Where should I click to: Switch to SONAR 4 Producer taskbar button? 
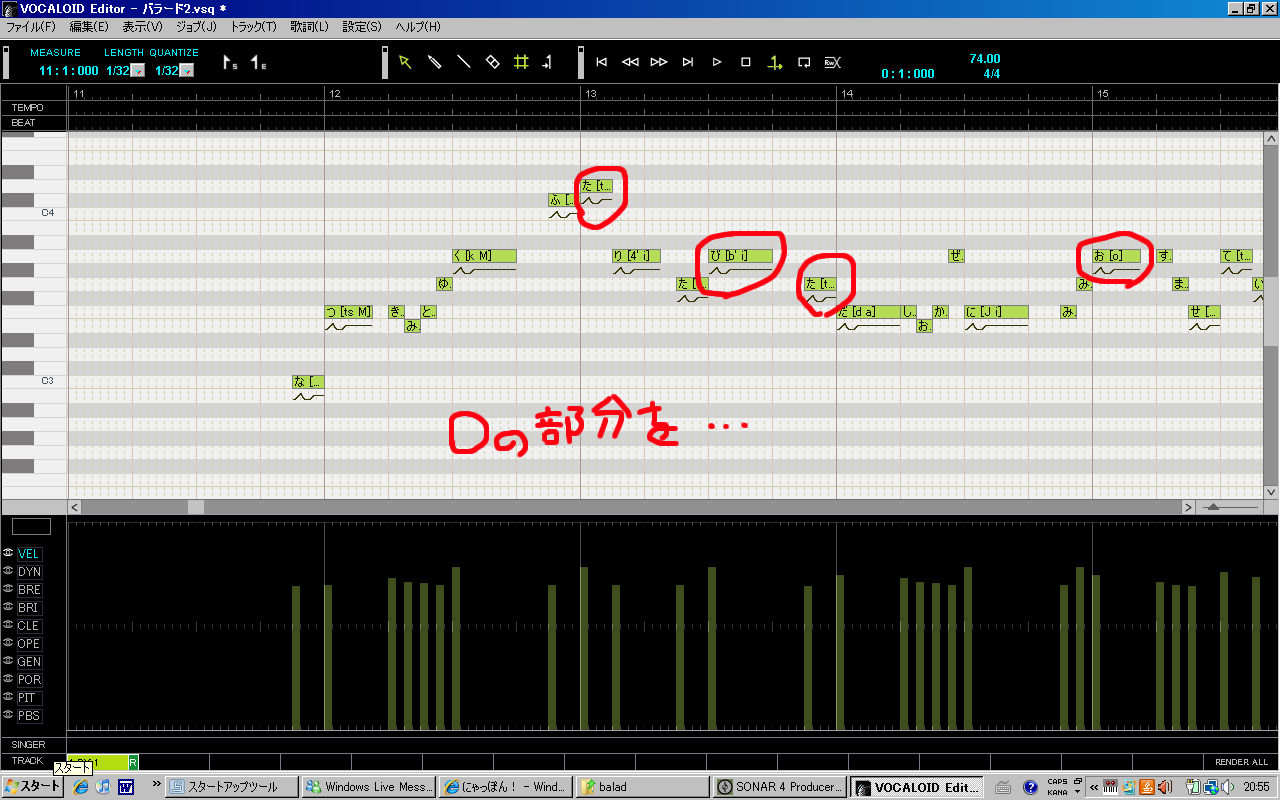click(782, 787)
